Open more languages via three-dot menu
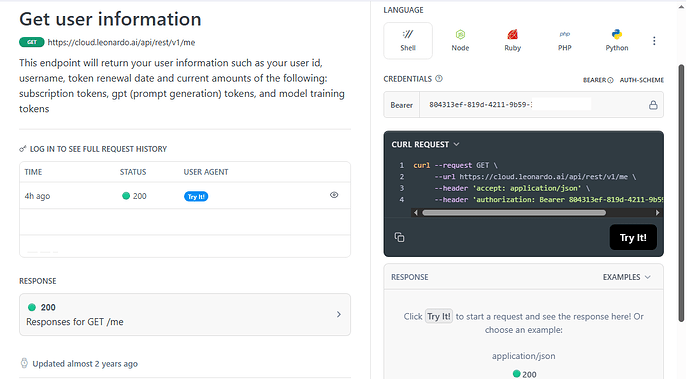This screenshot has width=690, height=379. tap(654, 41)
